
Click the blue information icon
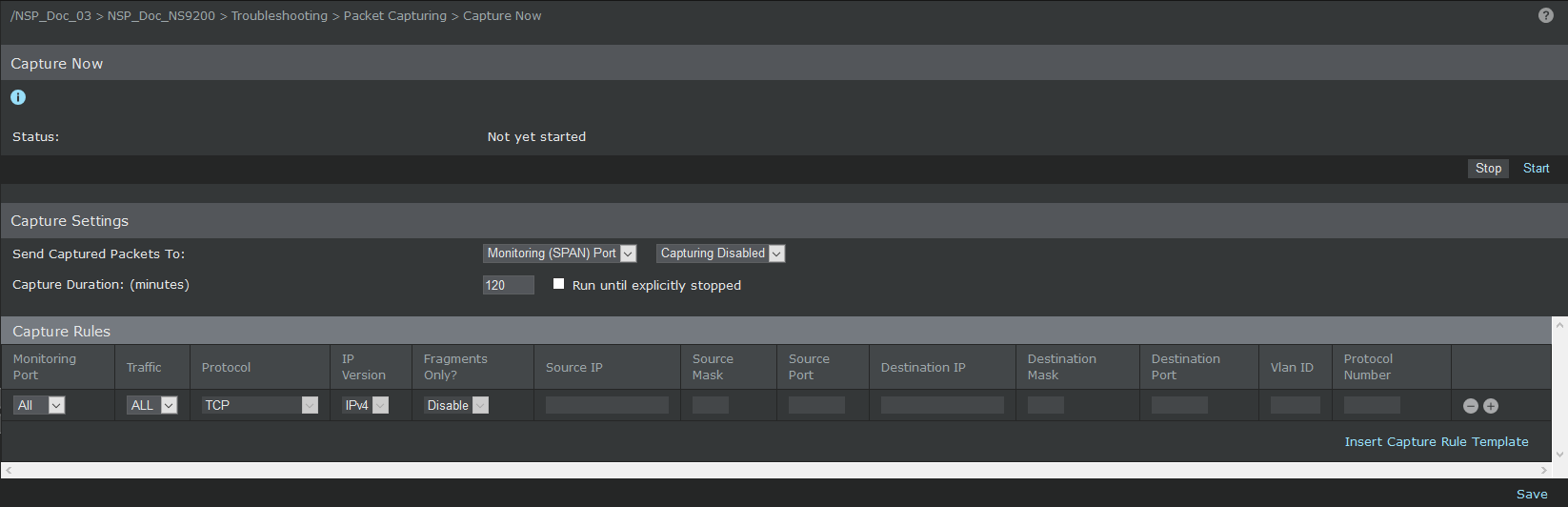(x=18, y=97)
